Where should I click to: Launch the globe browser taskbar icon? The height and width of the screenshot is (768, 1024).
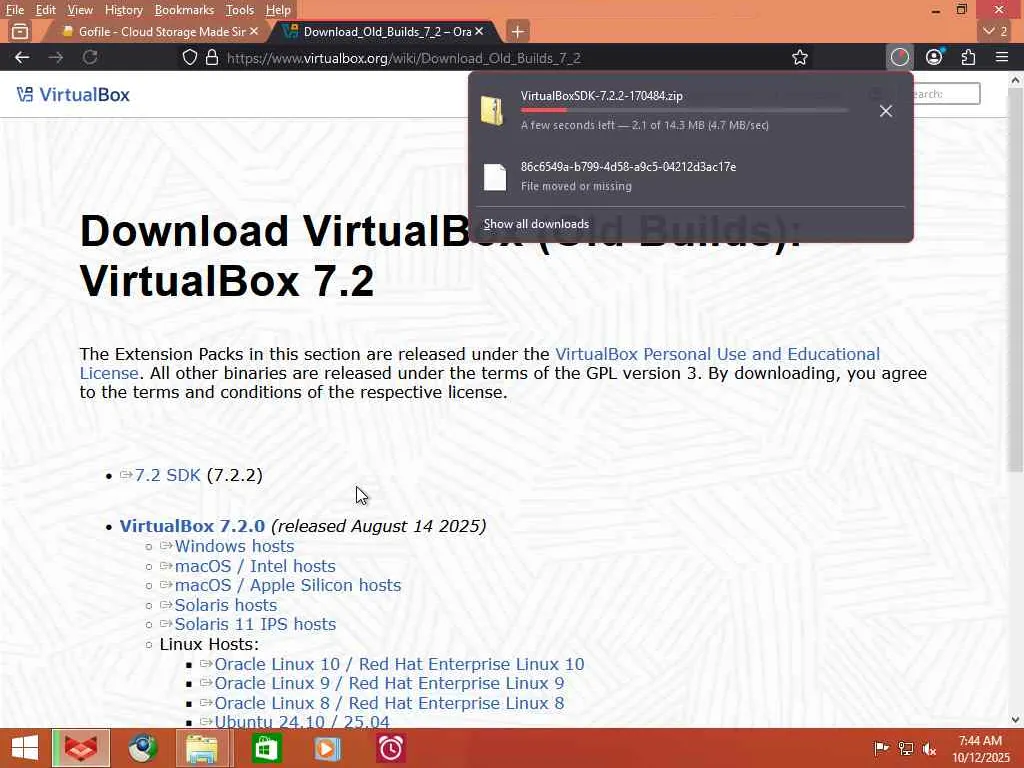coord(143,748)
